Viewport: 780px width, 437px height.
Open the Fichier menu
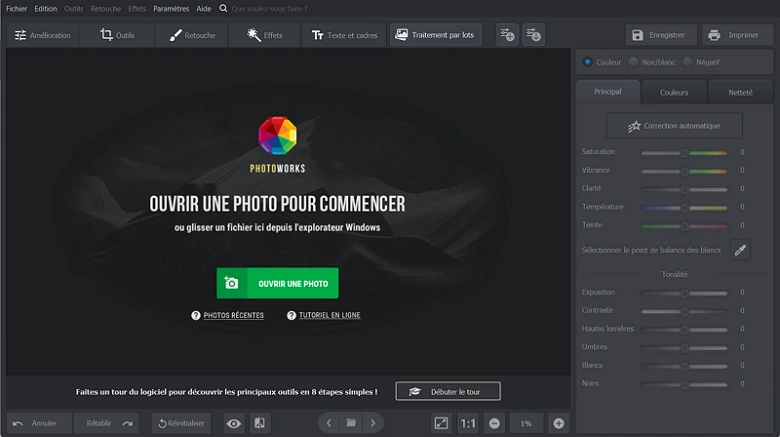pyautogui.click(x=16, y=8)
